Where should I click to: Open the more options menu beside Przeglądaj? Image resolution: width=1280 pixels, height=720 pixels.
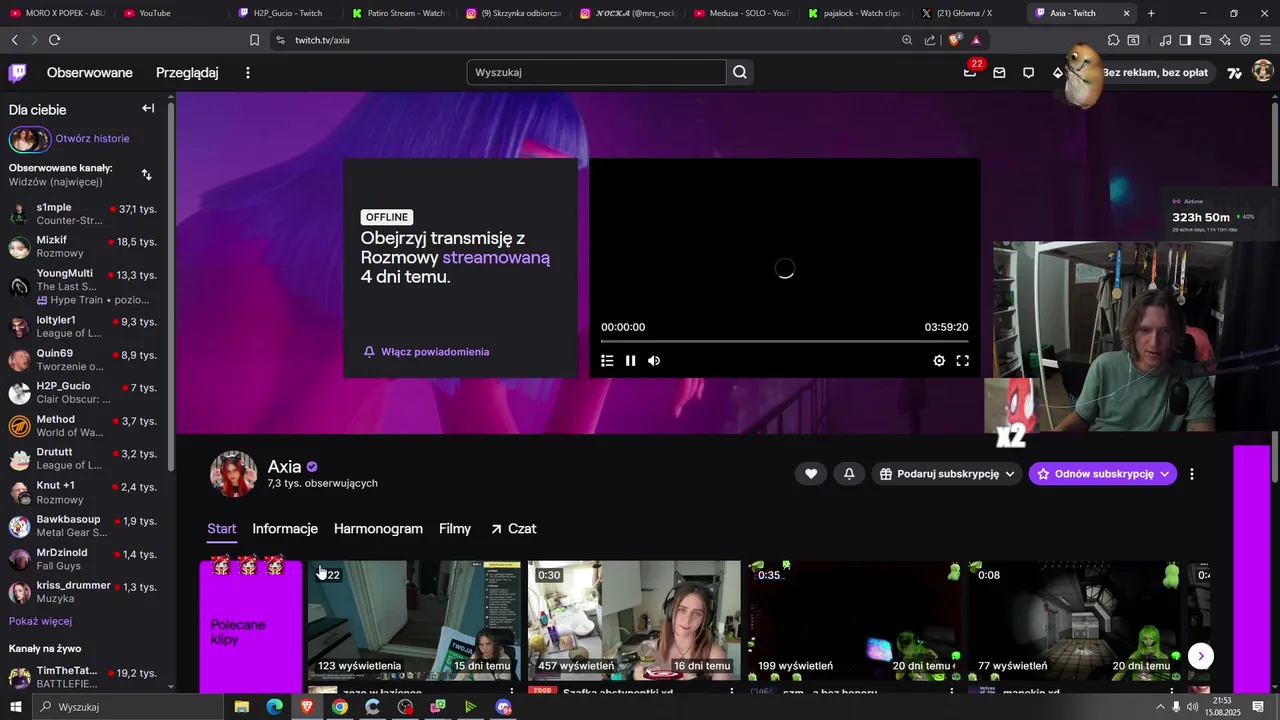click(248, 73)
